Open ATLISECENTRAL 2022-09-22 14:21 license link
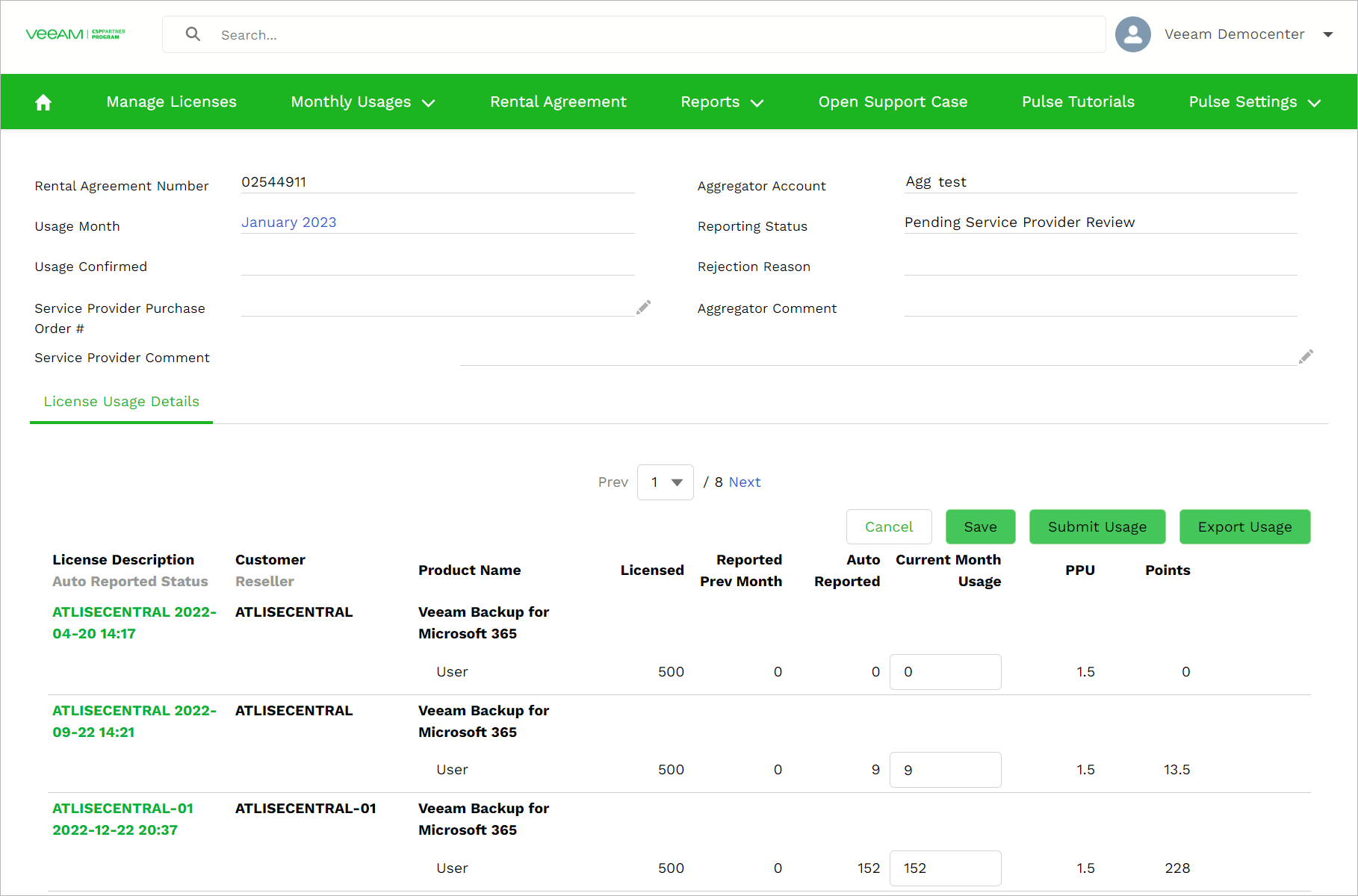 (x=134, y=721)
